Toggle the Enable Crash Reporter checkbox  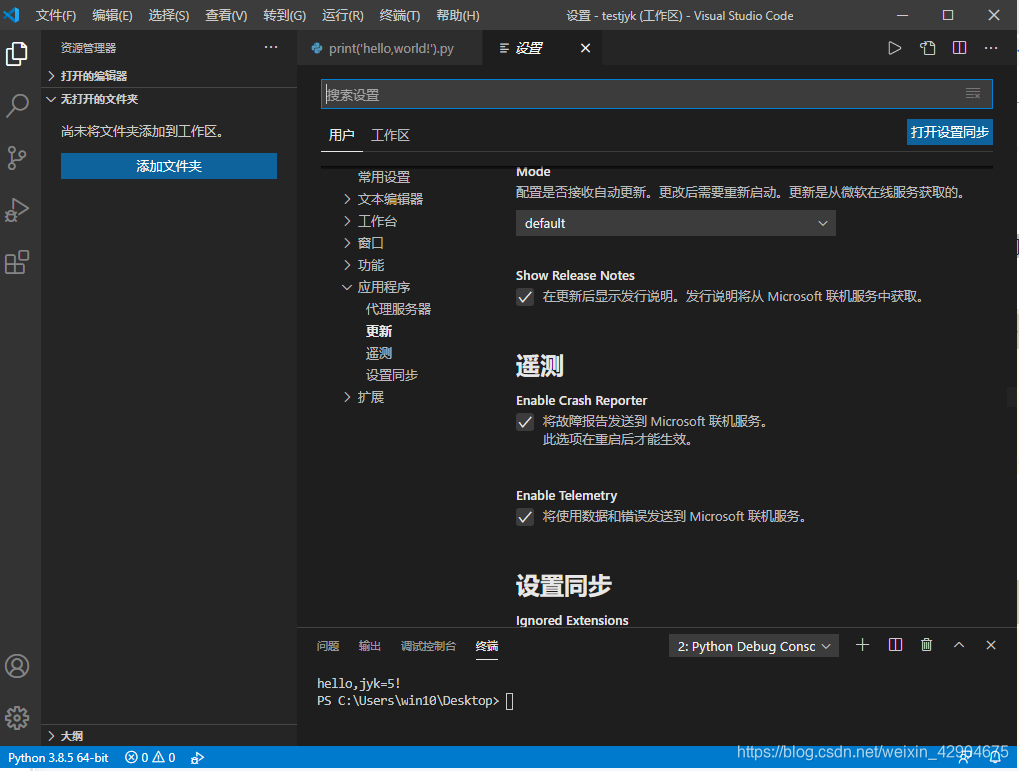(x=525, y=422)
